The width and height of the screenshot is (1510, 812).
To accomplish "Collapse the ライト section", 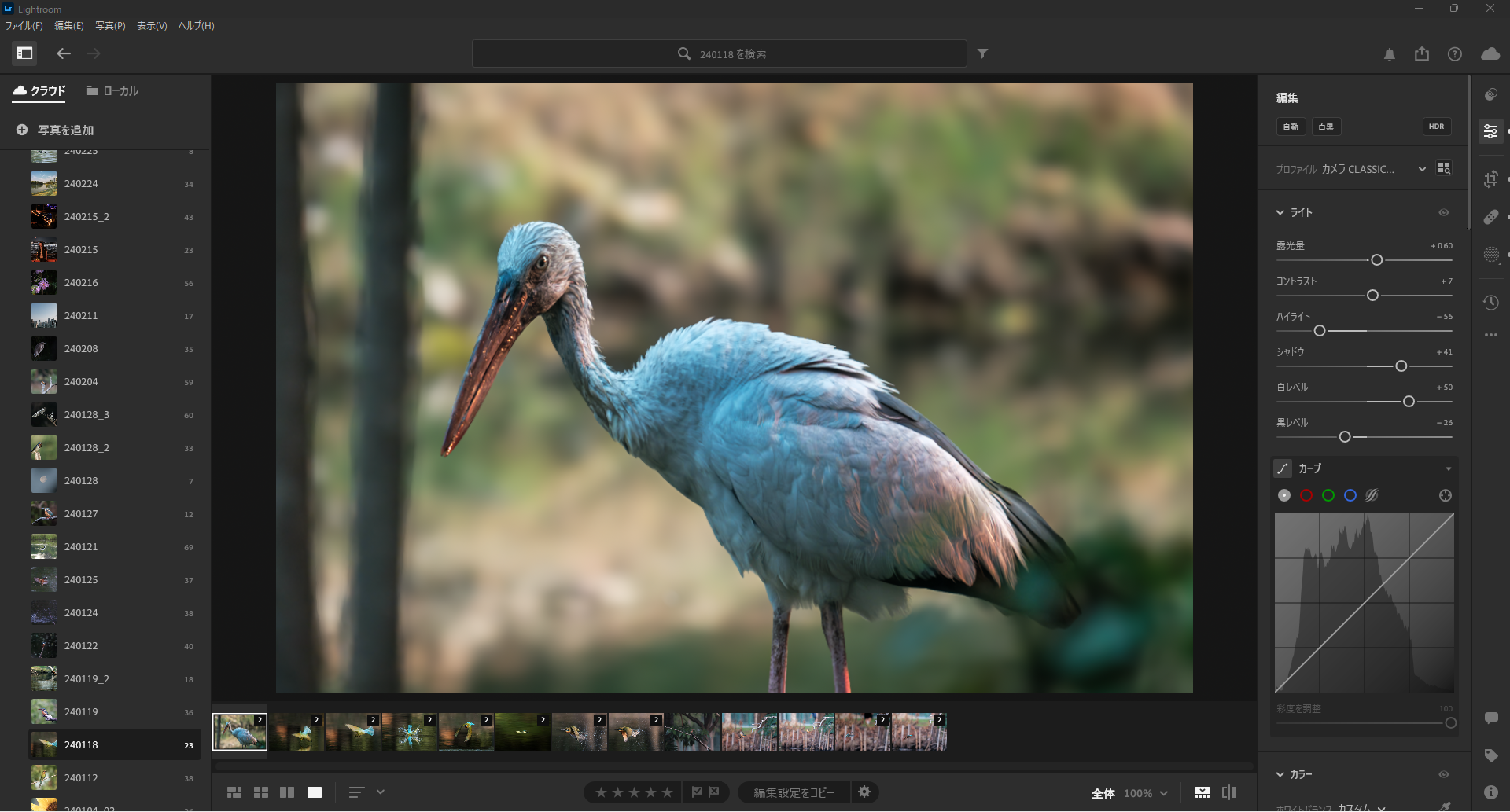I will pyautogui.click(x=1280, y=212).
